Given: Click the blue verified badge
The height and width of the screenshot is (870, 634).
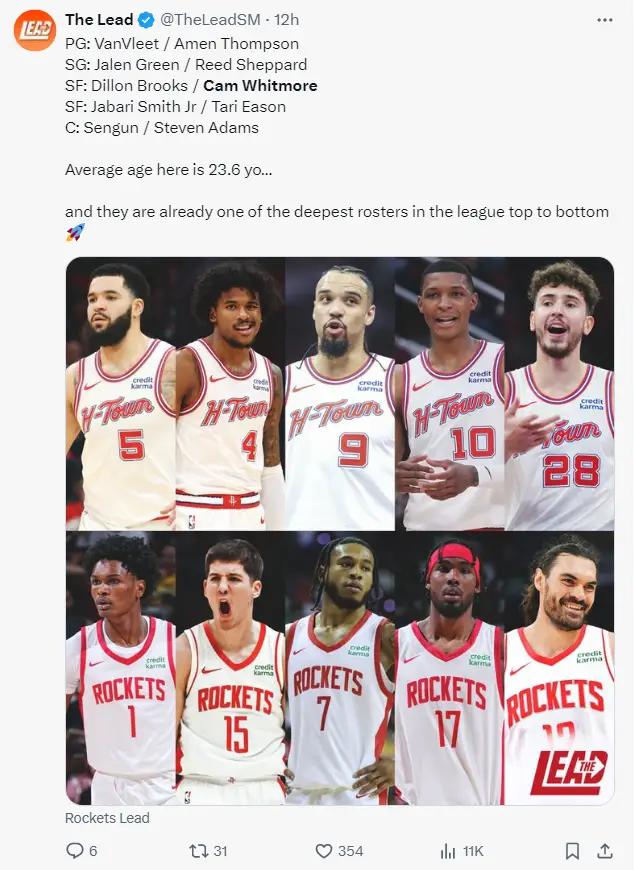Looking at the screenshot, I should (146, 21).
